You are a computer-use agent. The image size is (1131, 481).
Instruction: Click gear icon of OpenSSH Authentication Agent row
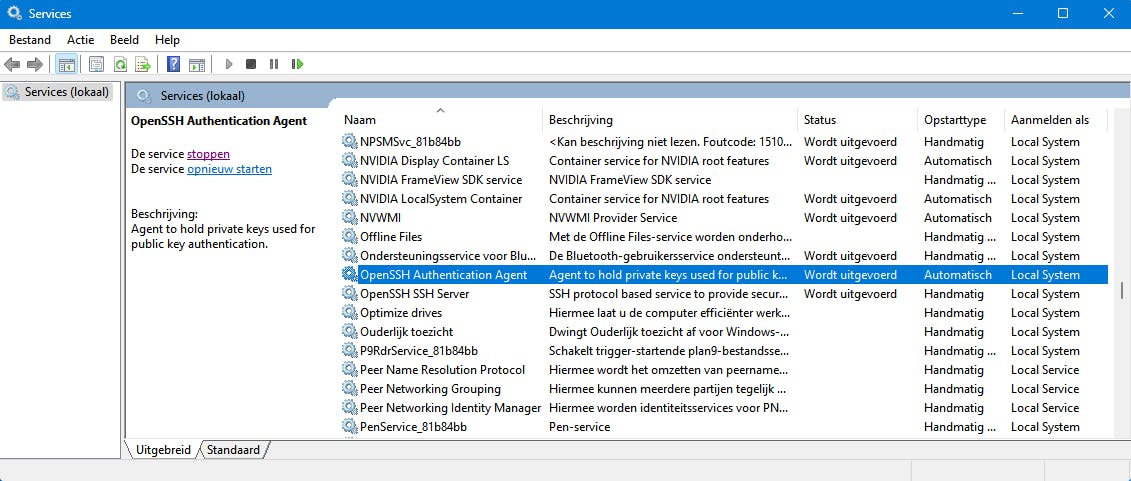[349, 274]
